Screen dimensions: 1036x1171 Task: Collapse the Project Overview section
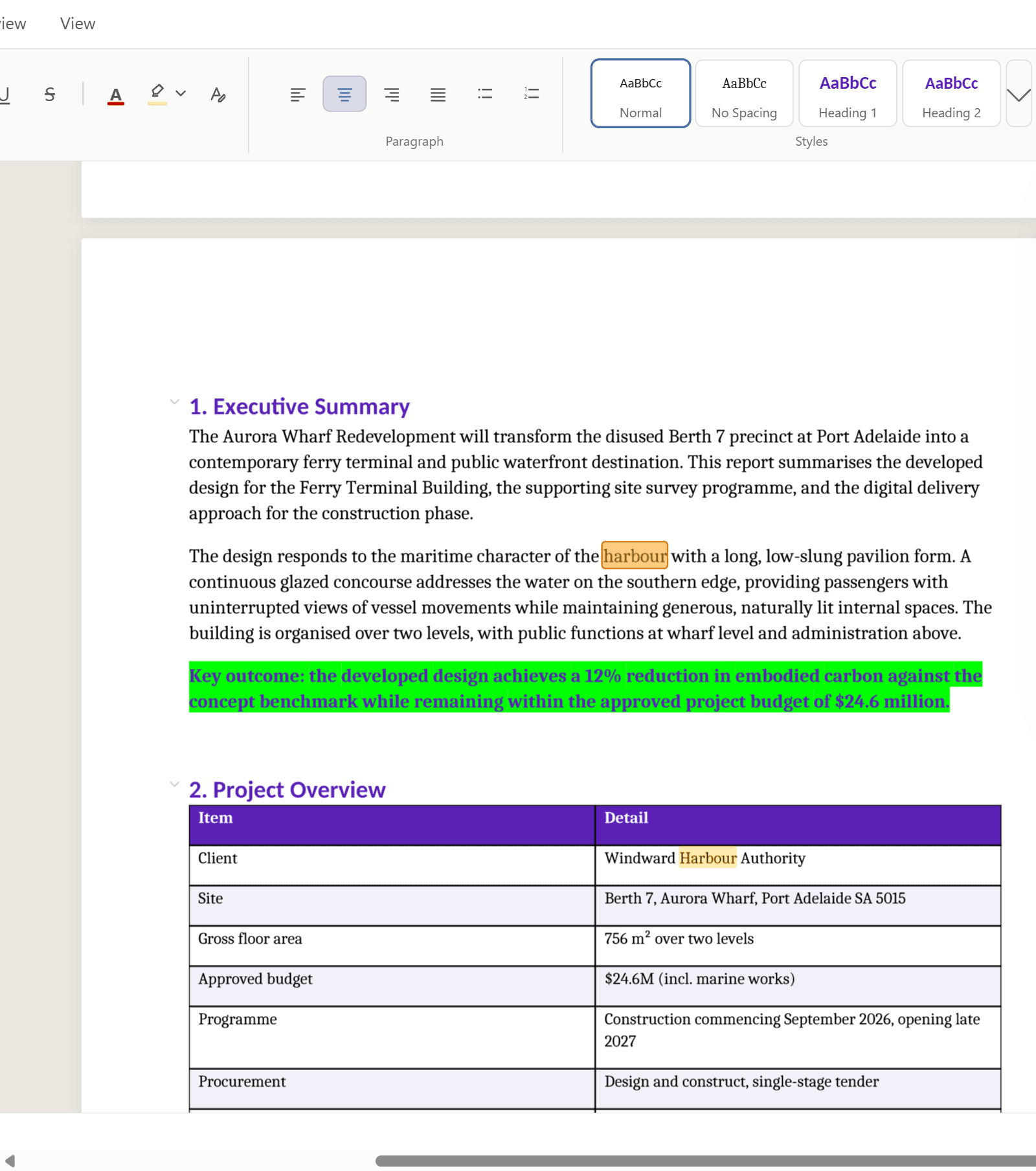pos(174,784)
